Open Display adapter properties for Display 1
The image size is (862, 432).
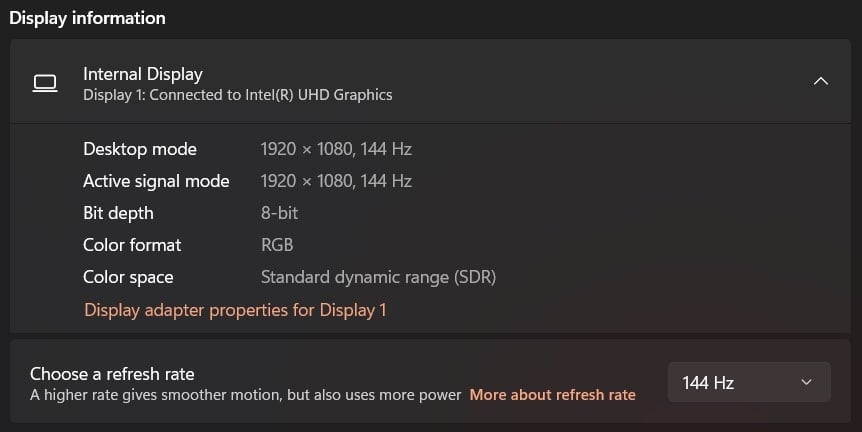(x=235, y=310)
